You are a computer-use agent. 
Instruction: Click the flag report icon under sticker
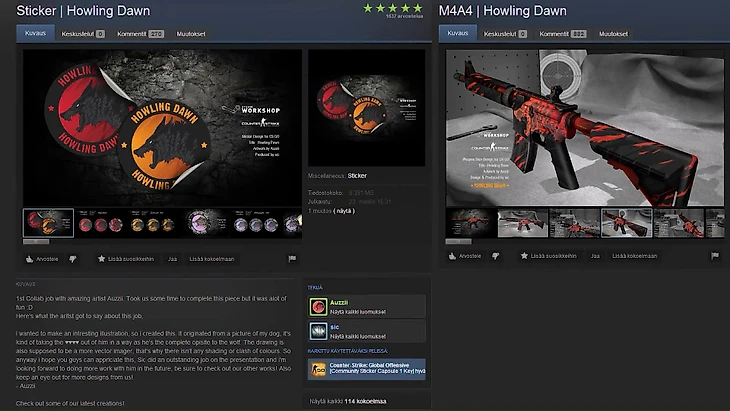click(292, 259)
